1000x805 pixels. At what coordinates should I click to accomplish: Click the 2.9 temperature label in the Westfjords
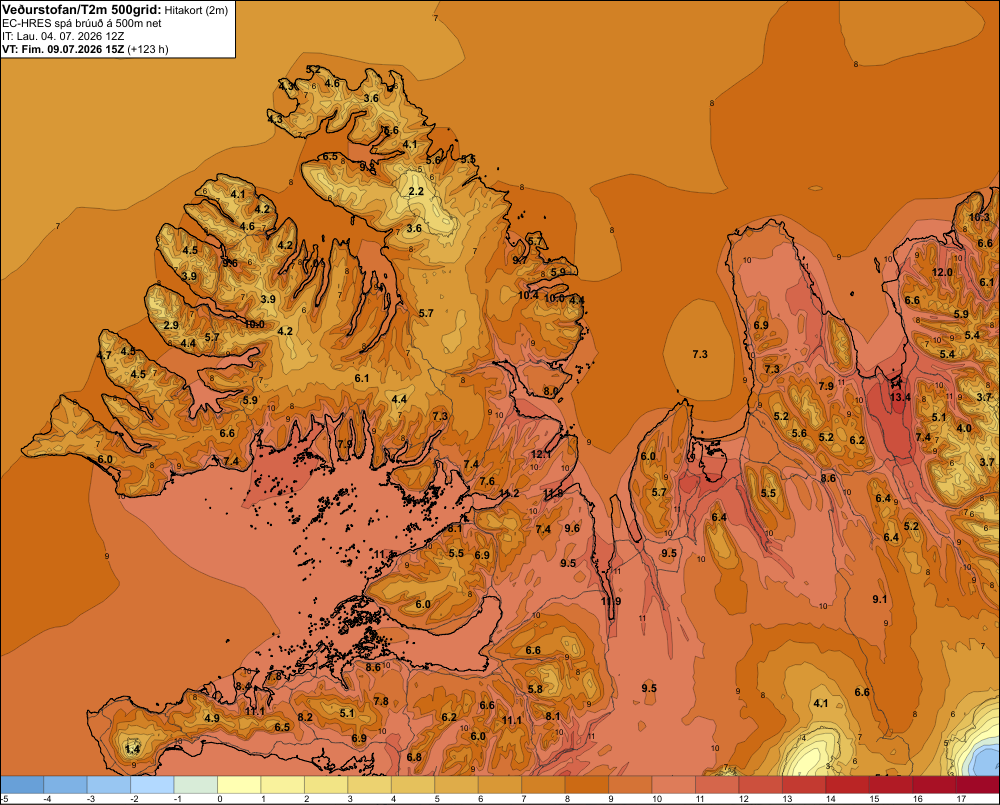[171, 325]
